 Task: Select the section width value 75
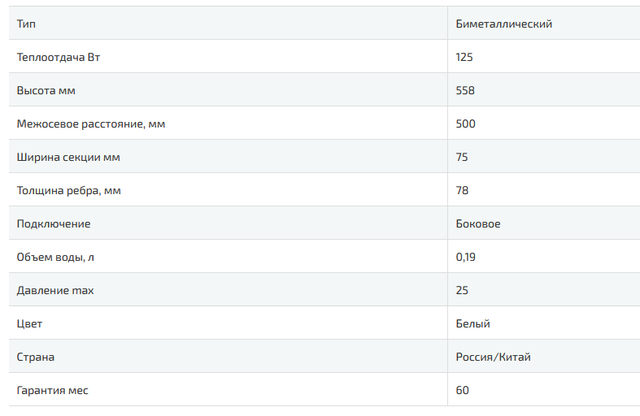coord(461,157)
